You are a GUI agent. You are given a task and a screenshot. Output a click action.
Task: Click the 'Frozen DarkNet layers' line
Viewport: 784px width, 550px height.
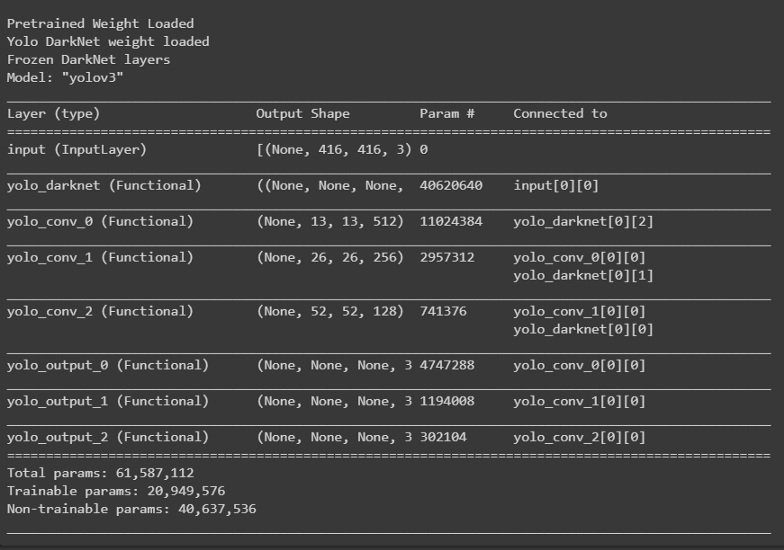[88, 60]
